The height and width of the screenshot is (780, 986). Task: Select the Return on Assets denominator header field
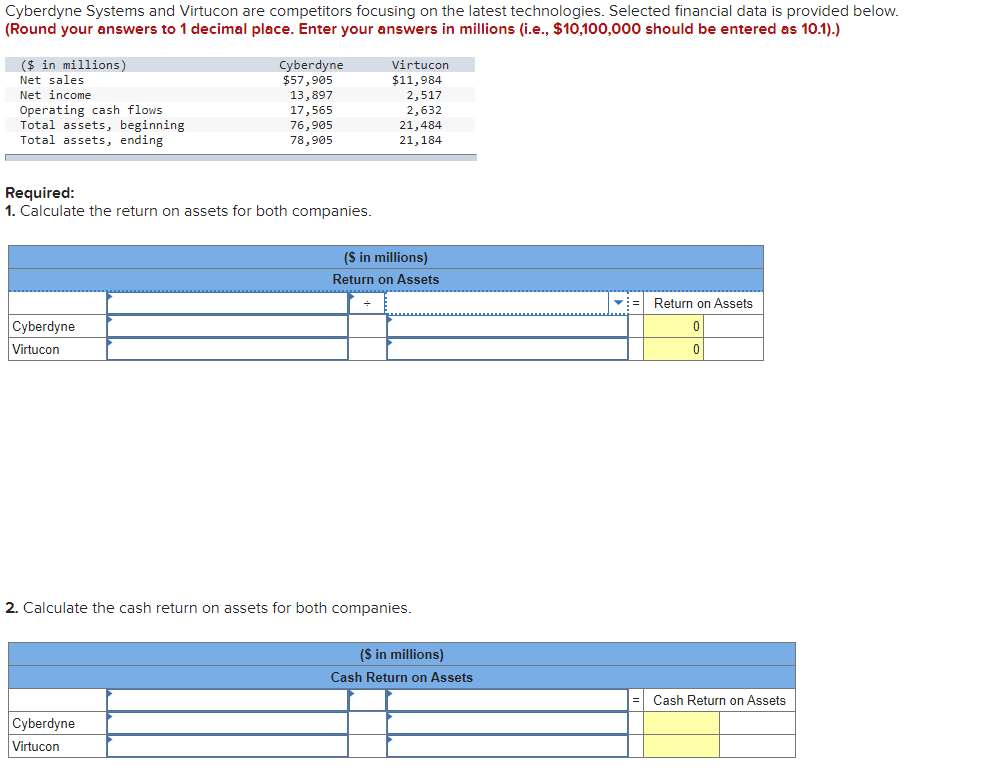506,303
